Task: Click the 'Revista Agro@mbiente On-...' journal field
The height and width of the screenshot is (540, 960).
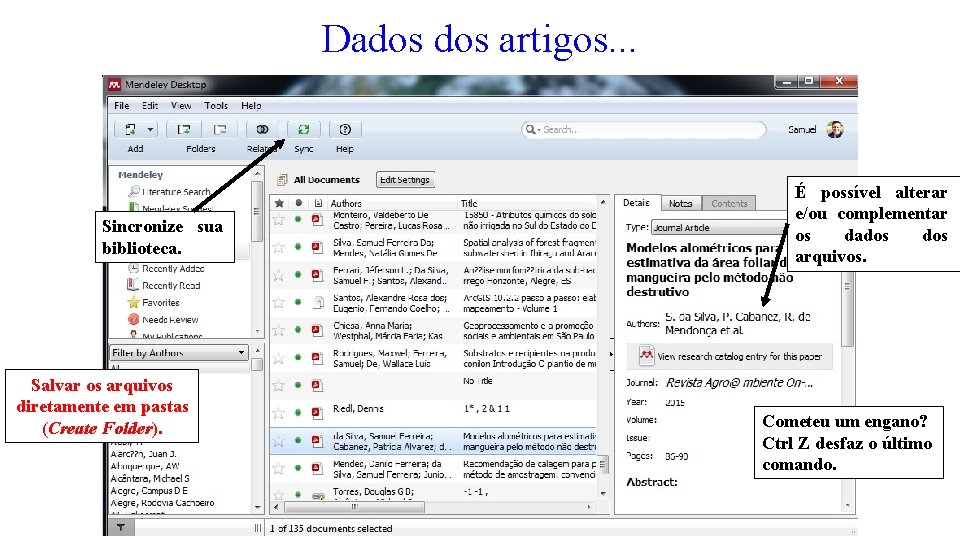Action: coord(739,382)
